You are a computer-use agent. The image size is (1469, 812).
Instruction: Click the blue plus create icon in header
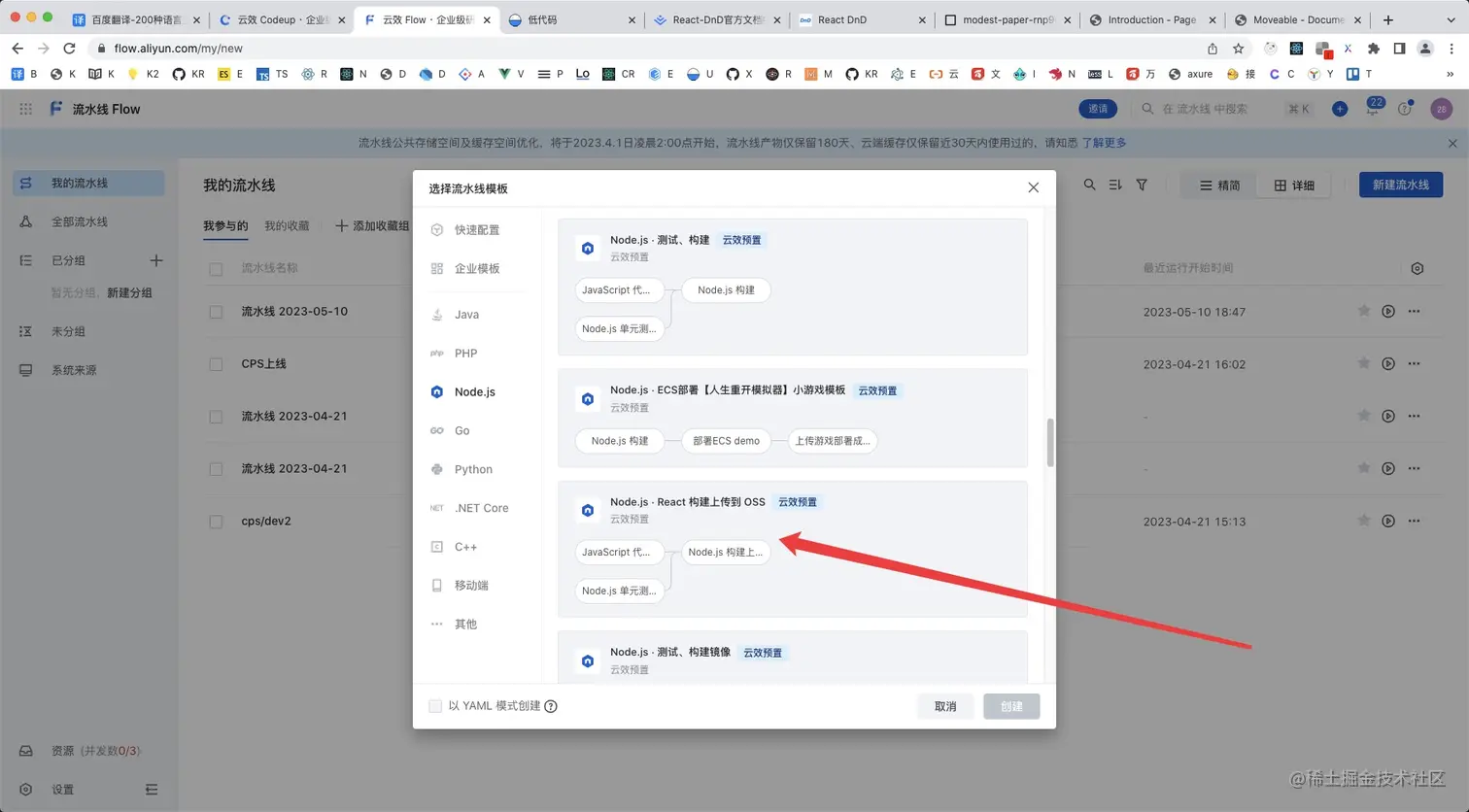click(x=1340, y=109)
